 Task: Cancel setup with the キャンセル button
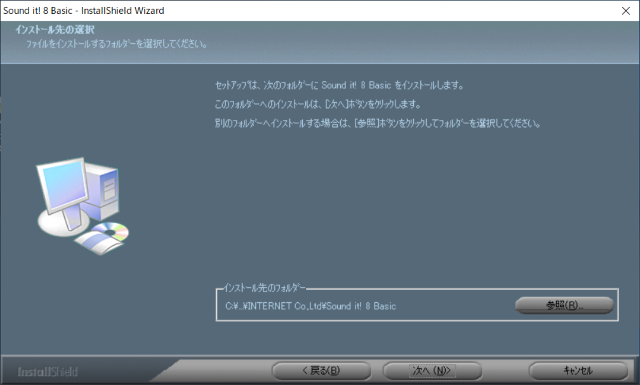578,371
